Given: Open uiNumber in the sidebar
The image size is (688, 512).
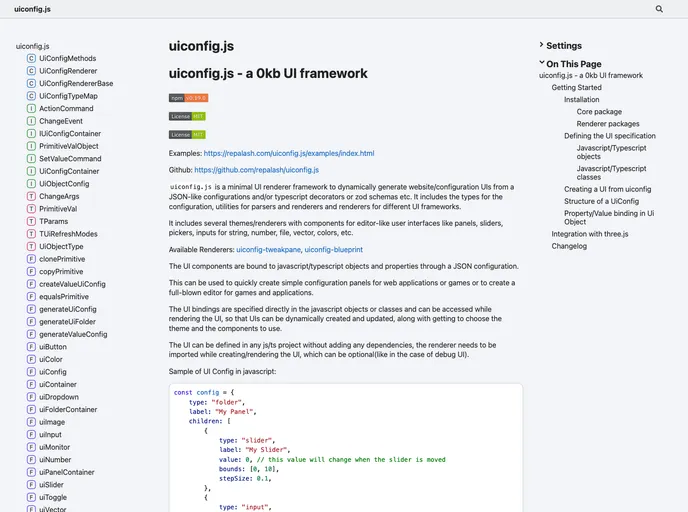Looking at the screenshot, I should point(55,460).
